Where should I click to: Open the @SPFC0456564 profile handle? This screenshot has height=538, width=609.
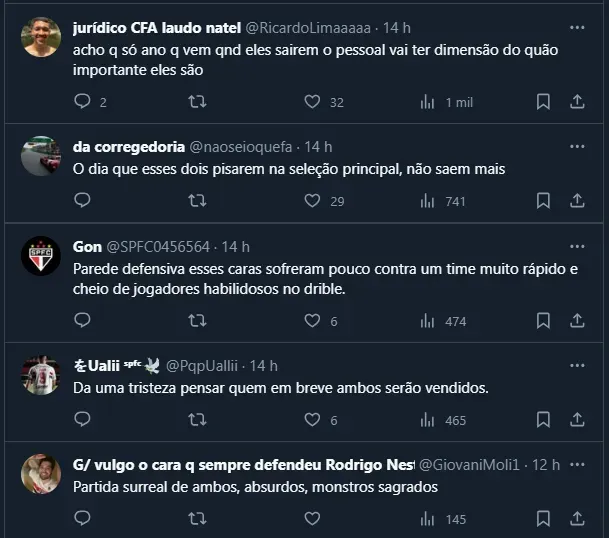click(158, 247)
